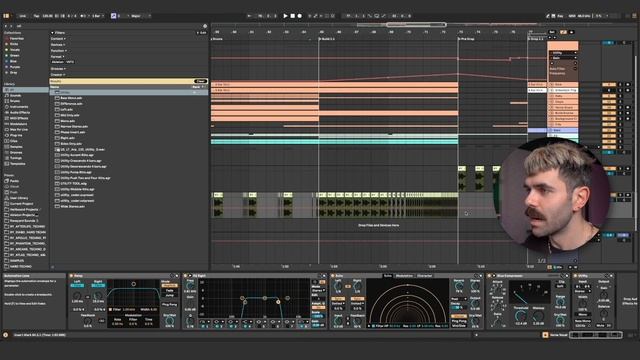Enable the Mono button in Utility
640x360 pixels.
coord(582,315)
